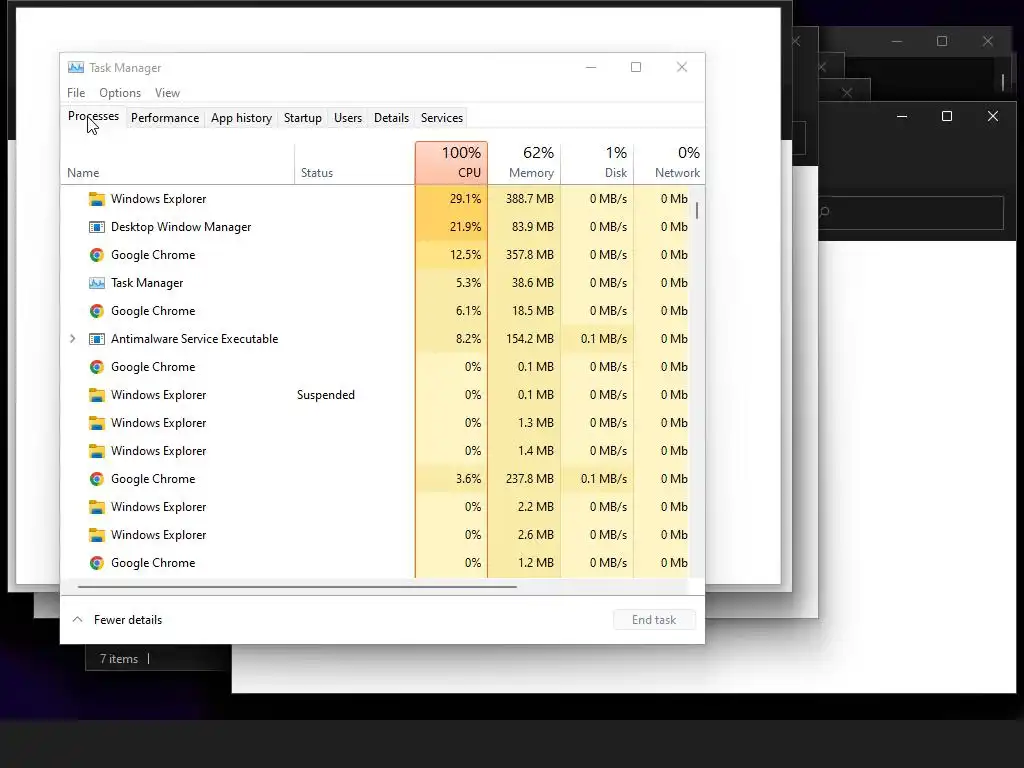Viewport: 1024px width, 768px height.
Task: Click the Task Manager title bar icon
Action: click(x=76, y=67)
